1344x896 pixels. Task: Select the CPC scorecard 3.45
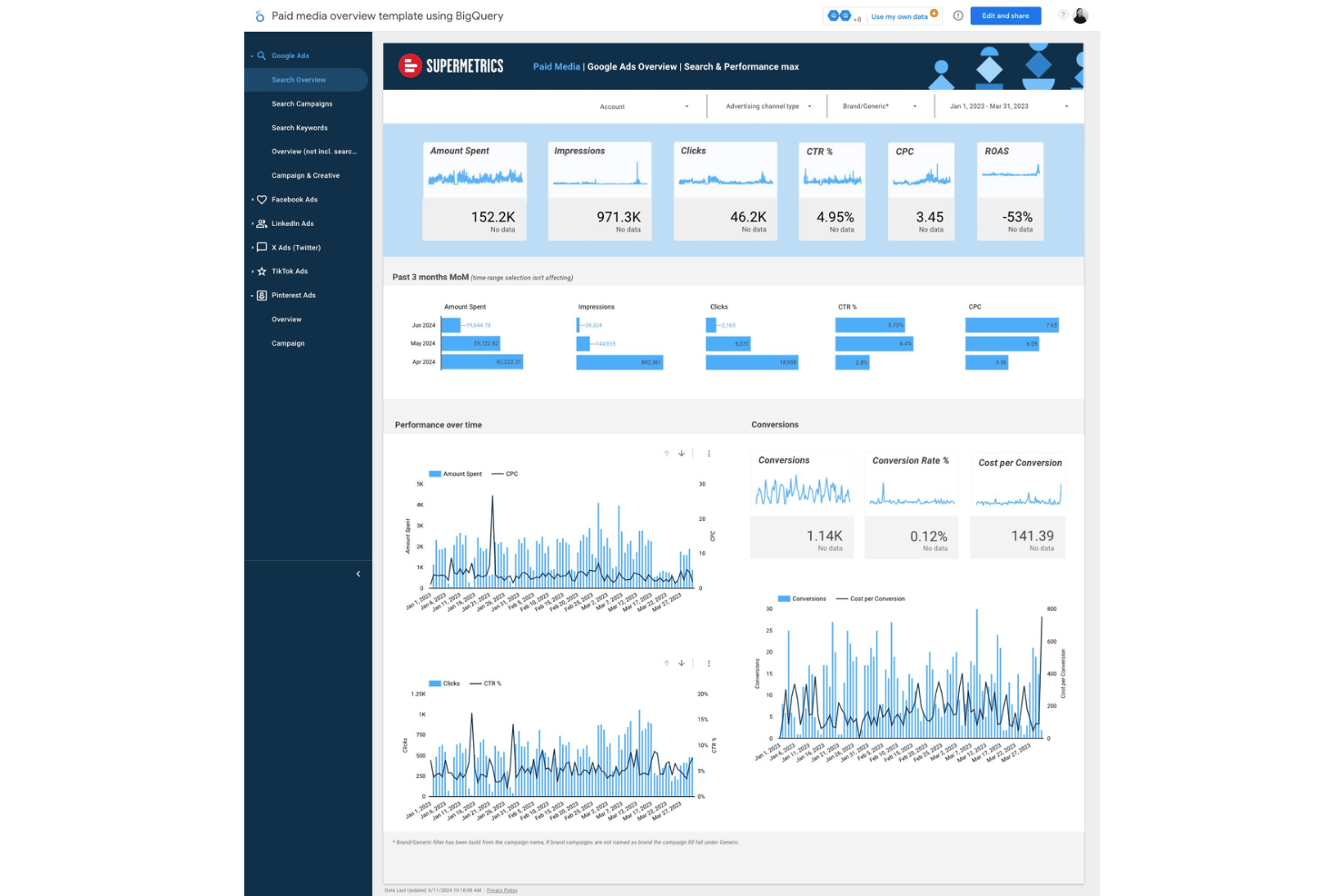tap(921, 191)
